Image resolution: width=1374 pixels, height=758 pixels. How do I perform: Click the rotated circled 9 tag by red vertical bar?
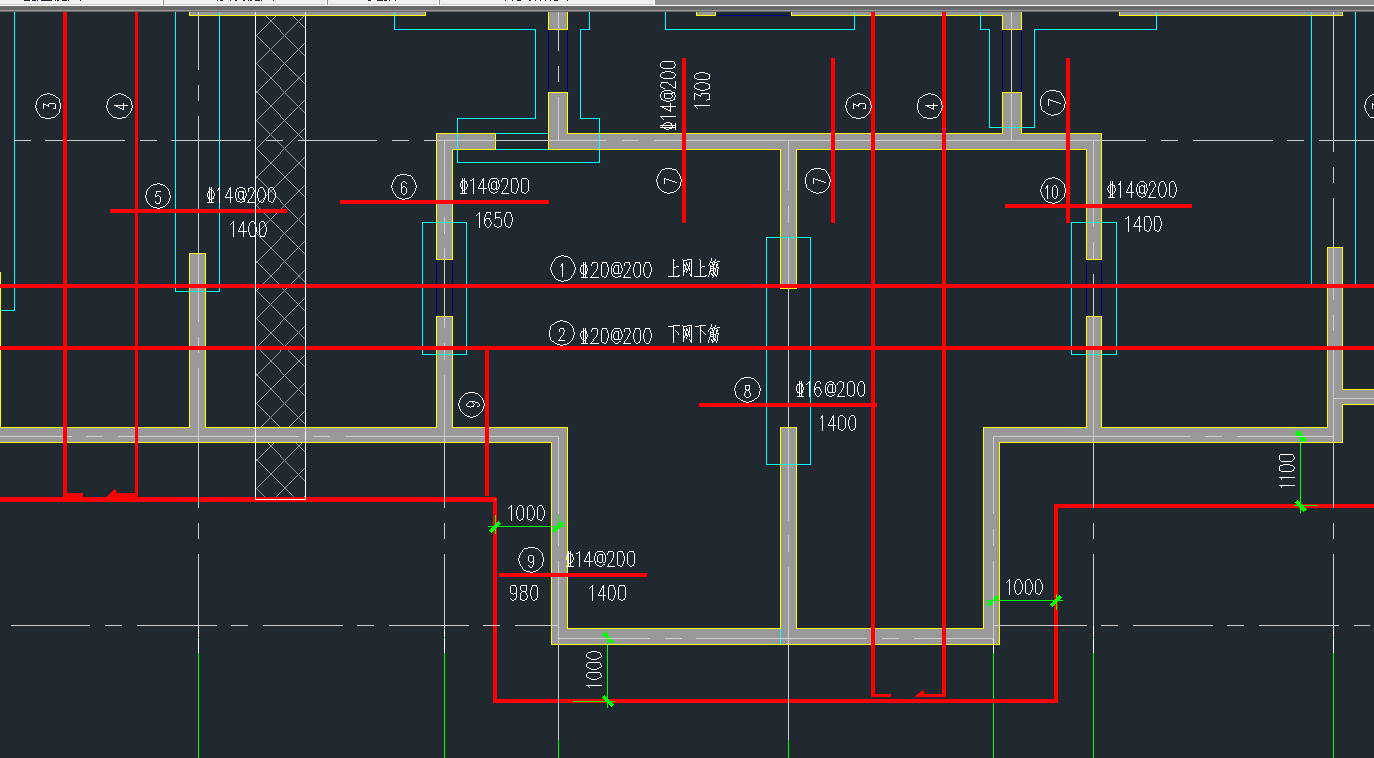coord(471,405)
